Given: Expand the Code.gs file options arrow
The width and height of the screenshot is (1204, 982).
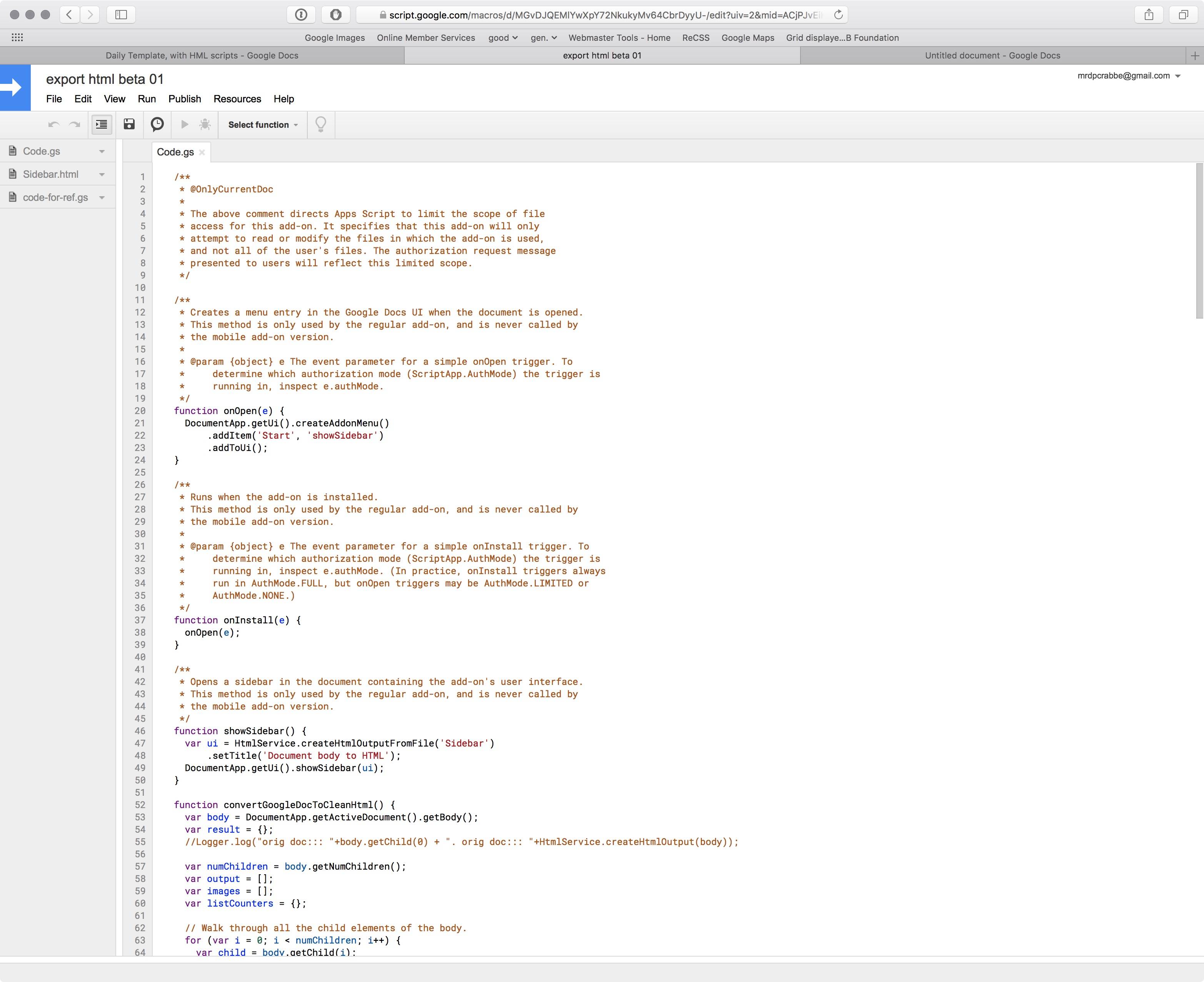Looking at the screenshot, I should [102, 152].
